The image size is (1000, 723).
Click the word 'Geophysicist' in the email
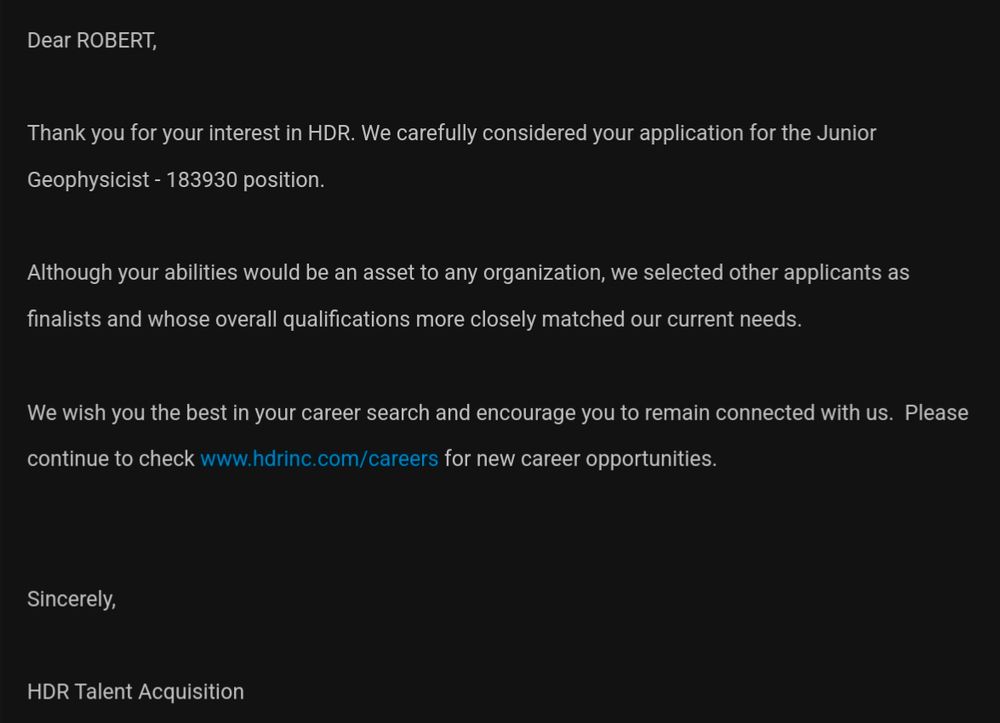point(88,180)
